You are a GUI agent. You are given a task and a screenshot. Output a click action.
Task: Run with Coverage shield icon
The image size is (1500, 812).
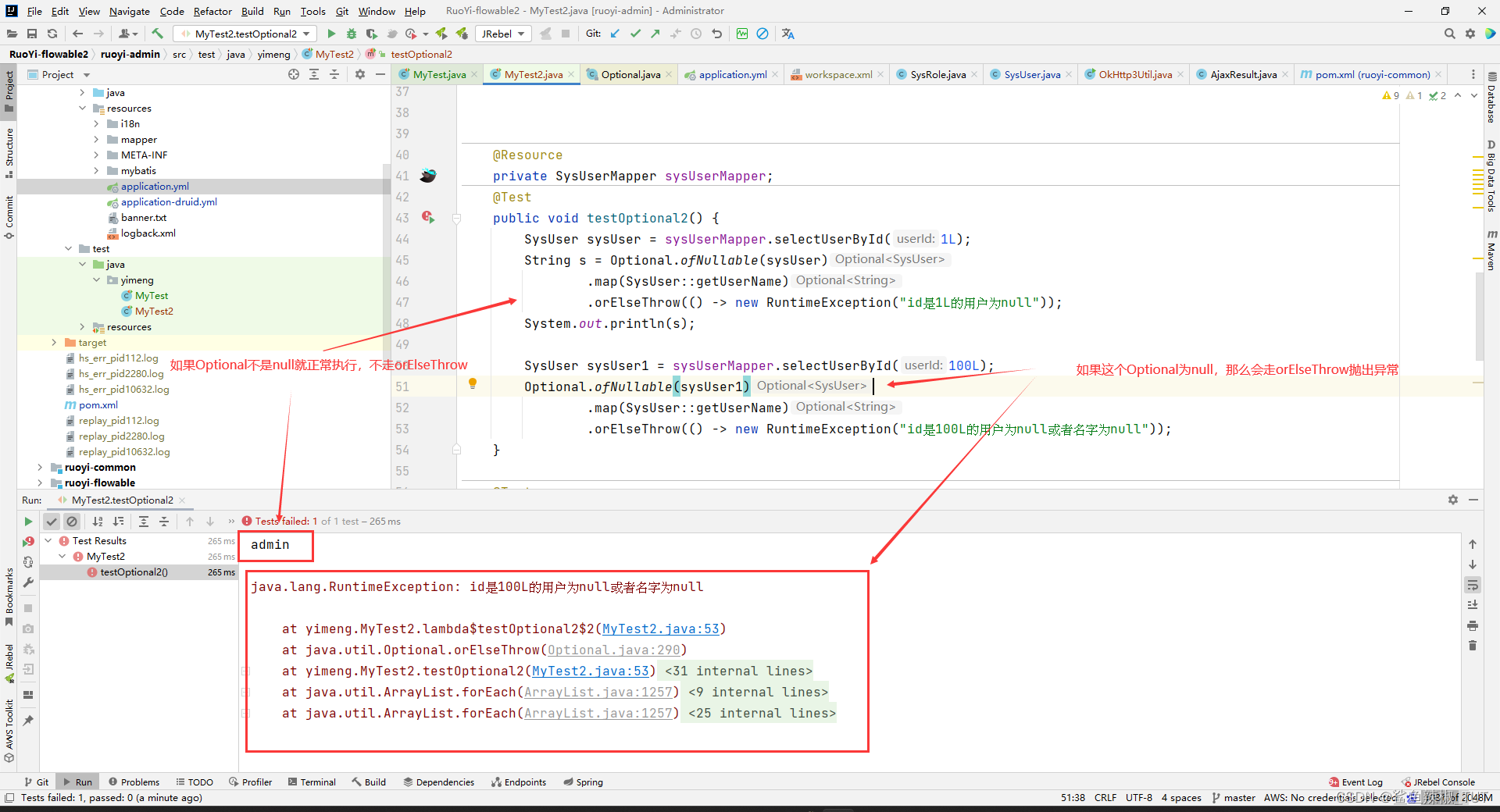click(372, 34)
